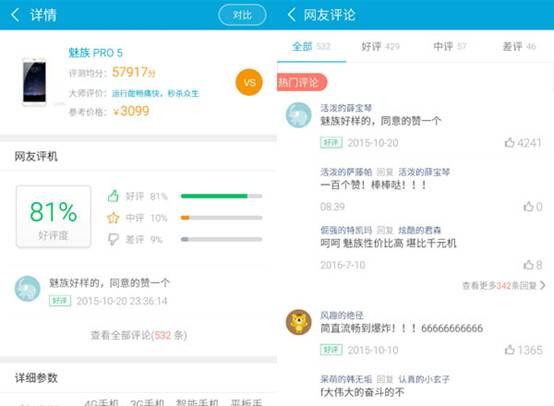Image resolution: width=554 pixels, height=406 pixels.
Task: Tap the 81% 好评度 score box
Action: click(x=53, y=216)
